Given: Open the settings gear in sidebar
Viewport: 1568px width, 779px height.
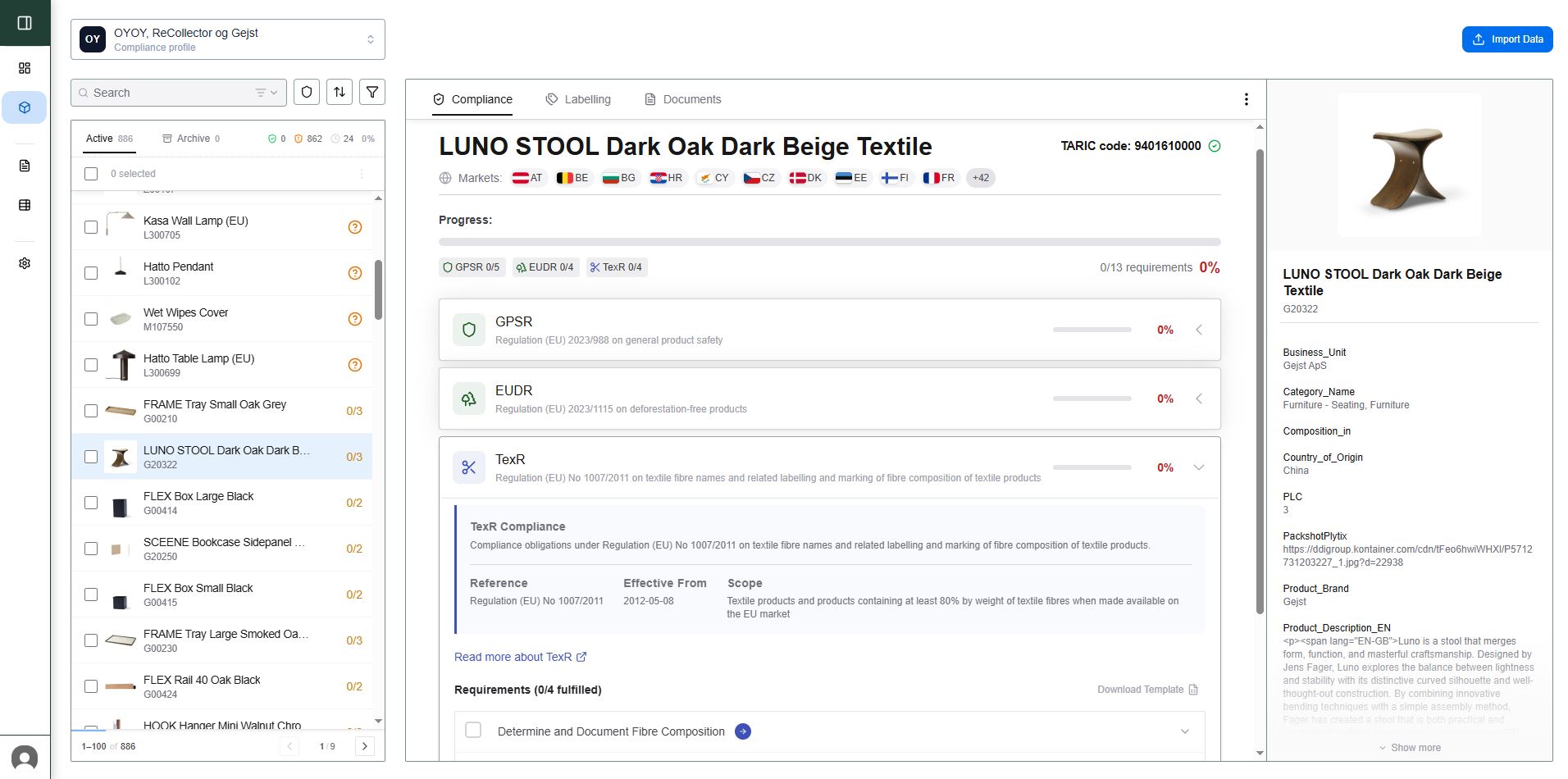Looking at the screenshot, I should click(x=25, y=263).
